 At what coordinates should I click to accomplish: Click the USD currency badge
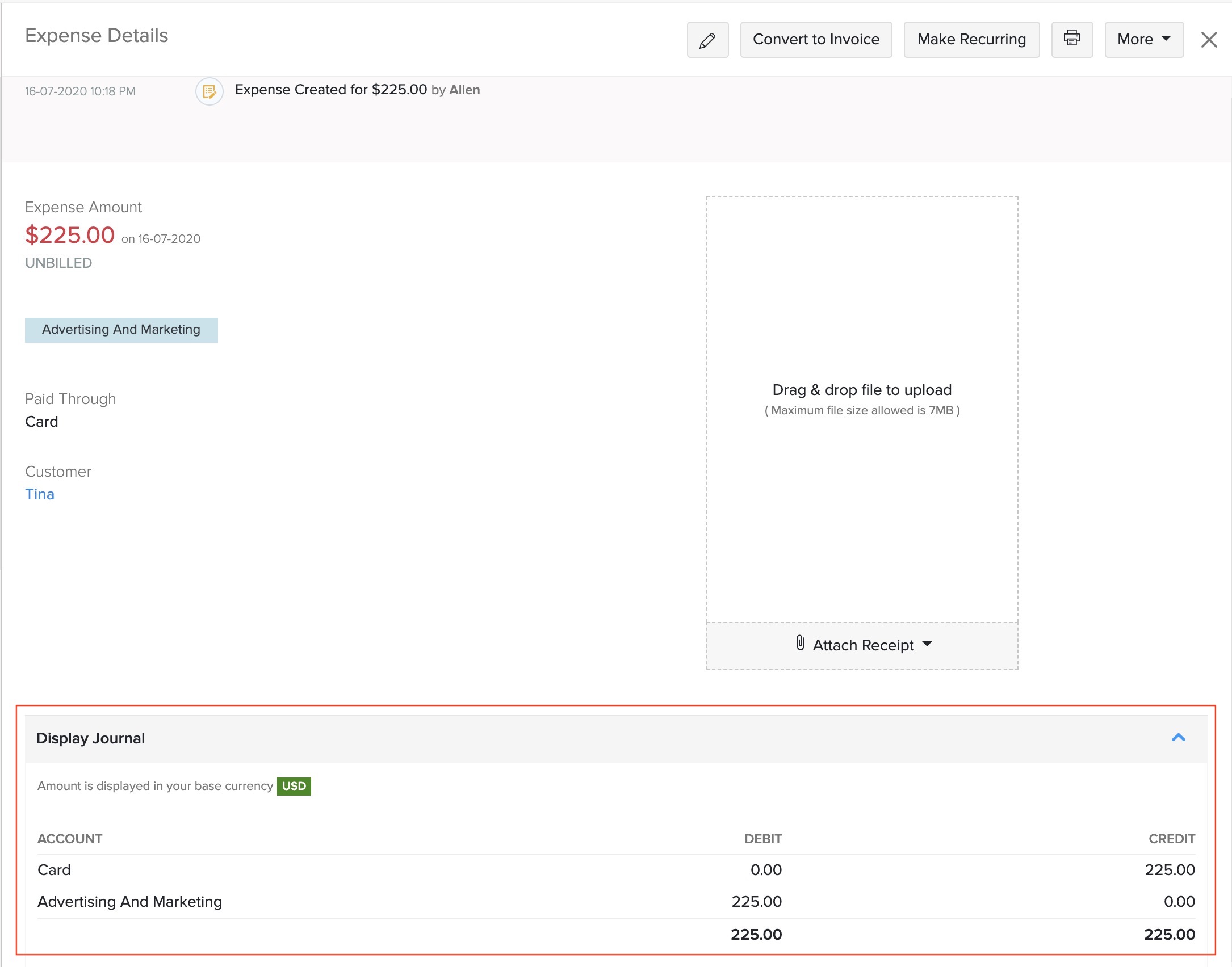pyautogui.click(x=294, y=786)
